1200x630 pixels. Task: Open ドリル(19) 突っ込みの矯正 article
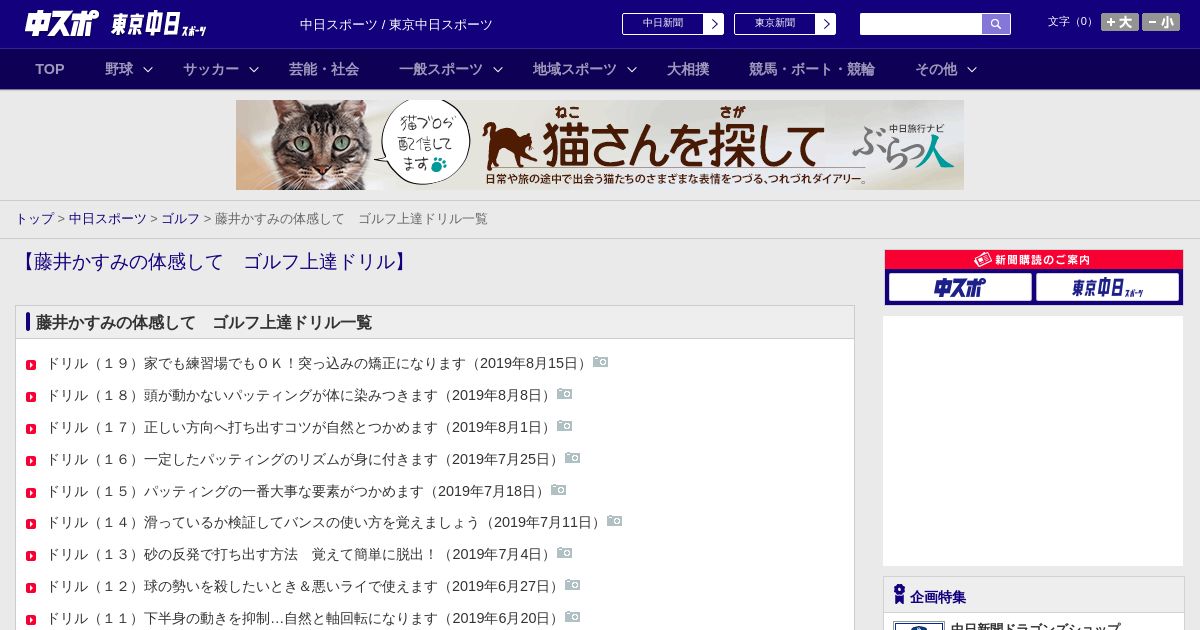coord(318,363)
